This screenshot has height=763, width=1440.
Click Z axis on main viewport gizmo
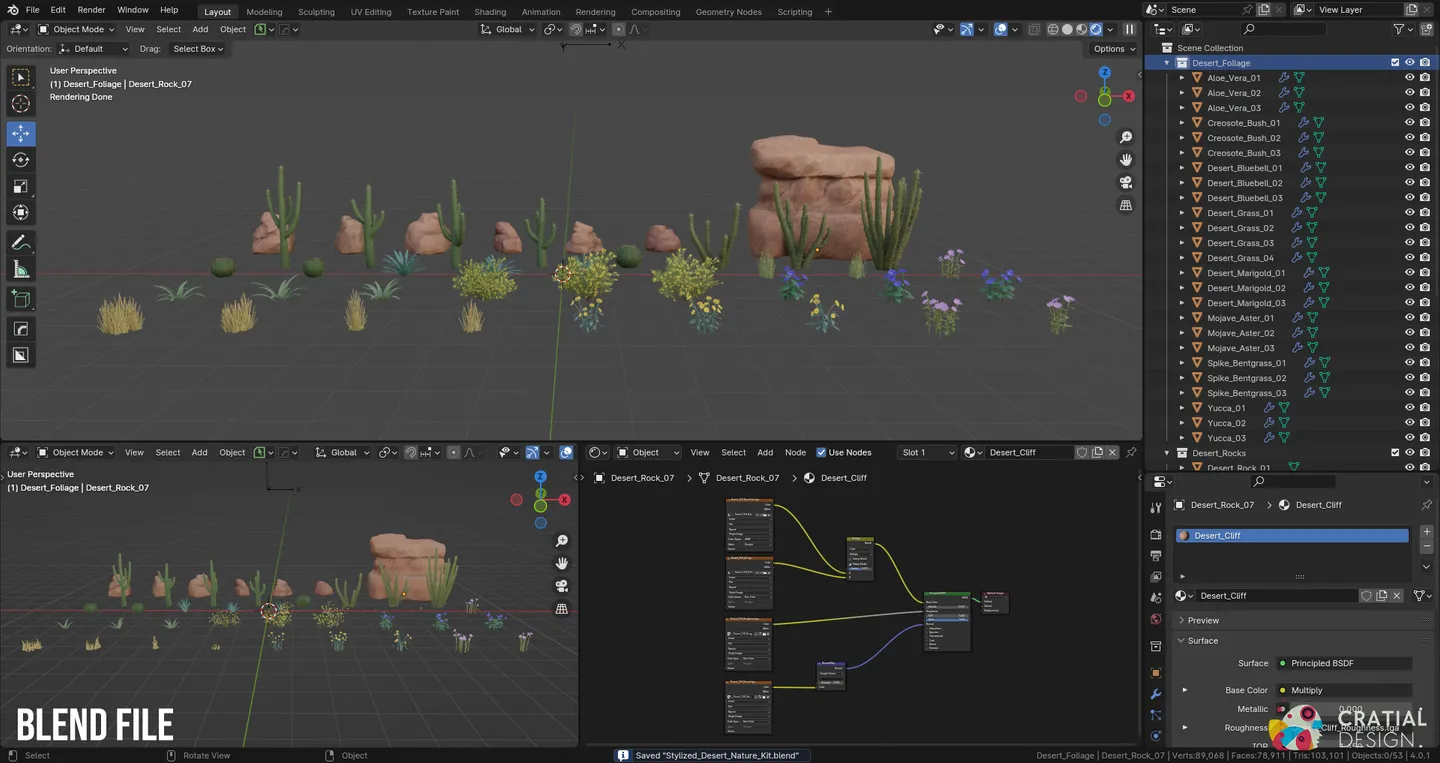[x=1105, y=72]
